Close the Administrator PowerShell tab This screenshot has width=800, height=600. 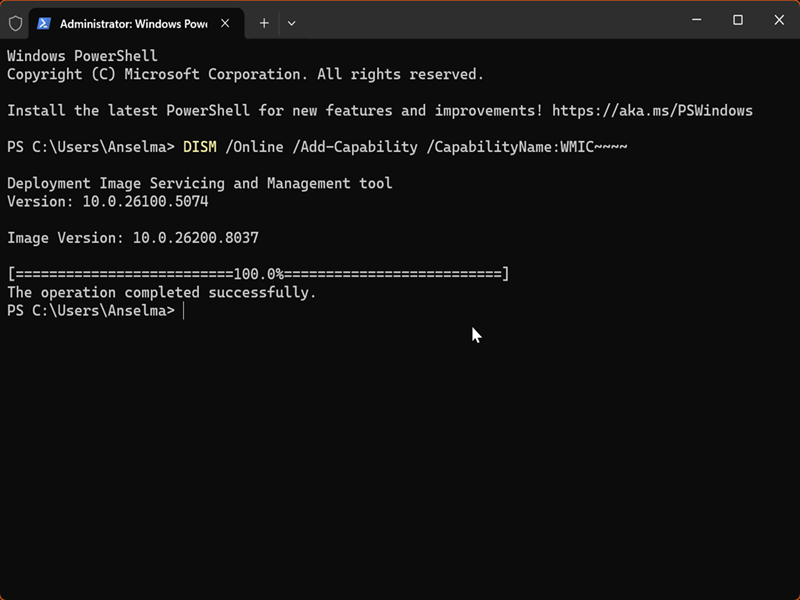click(x=227, y=23)
